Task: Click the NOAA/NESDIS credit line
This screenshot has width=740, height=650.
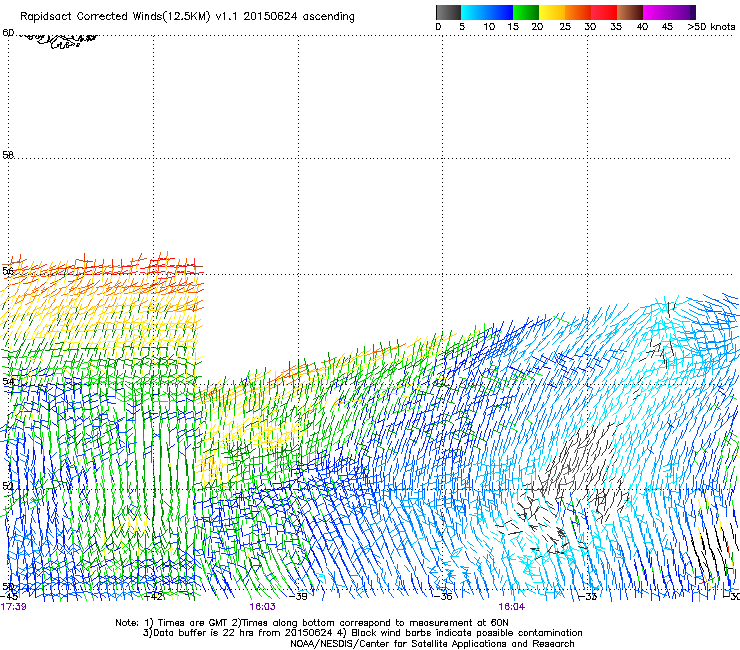Action: (432, 643)
